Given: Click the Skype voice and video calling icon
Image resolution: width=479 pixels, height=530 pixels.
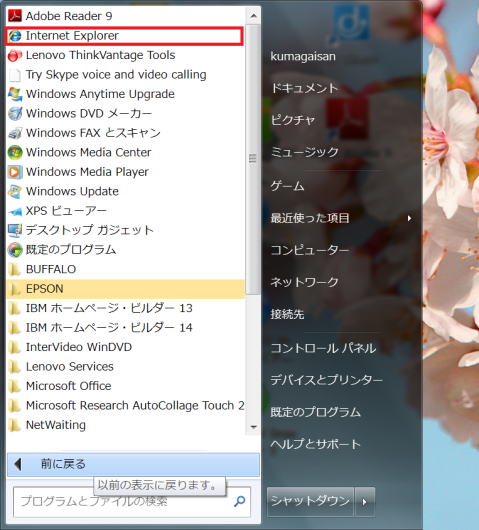Looking at the screenshot, I should click(15, 75).
